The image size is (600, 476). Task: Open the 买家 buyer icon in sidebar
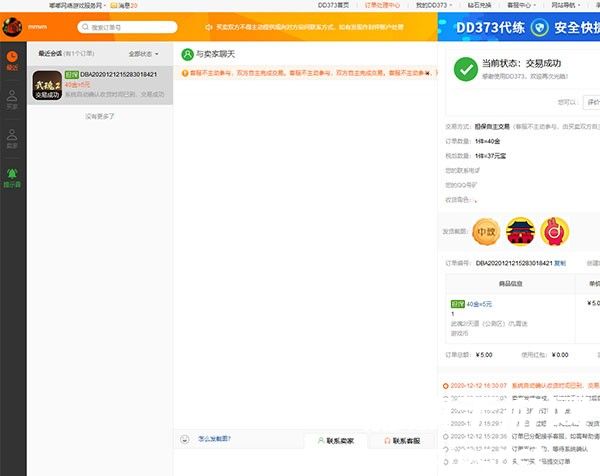12,97
